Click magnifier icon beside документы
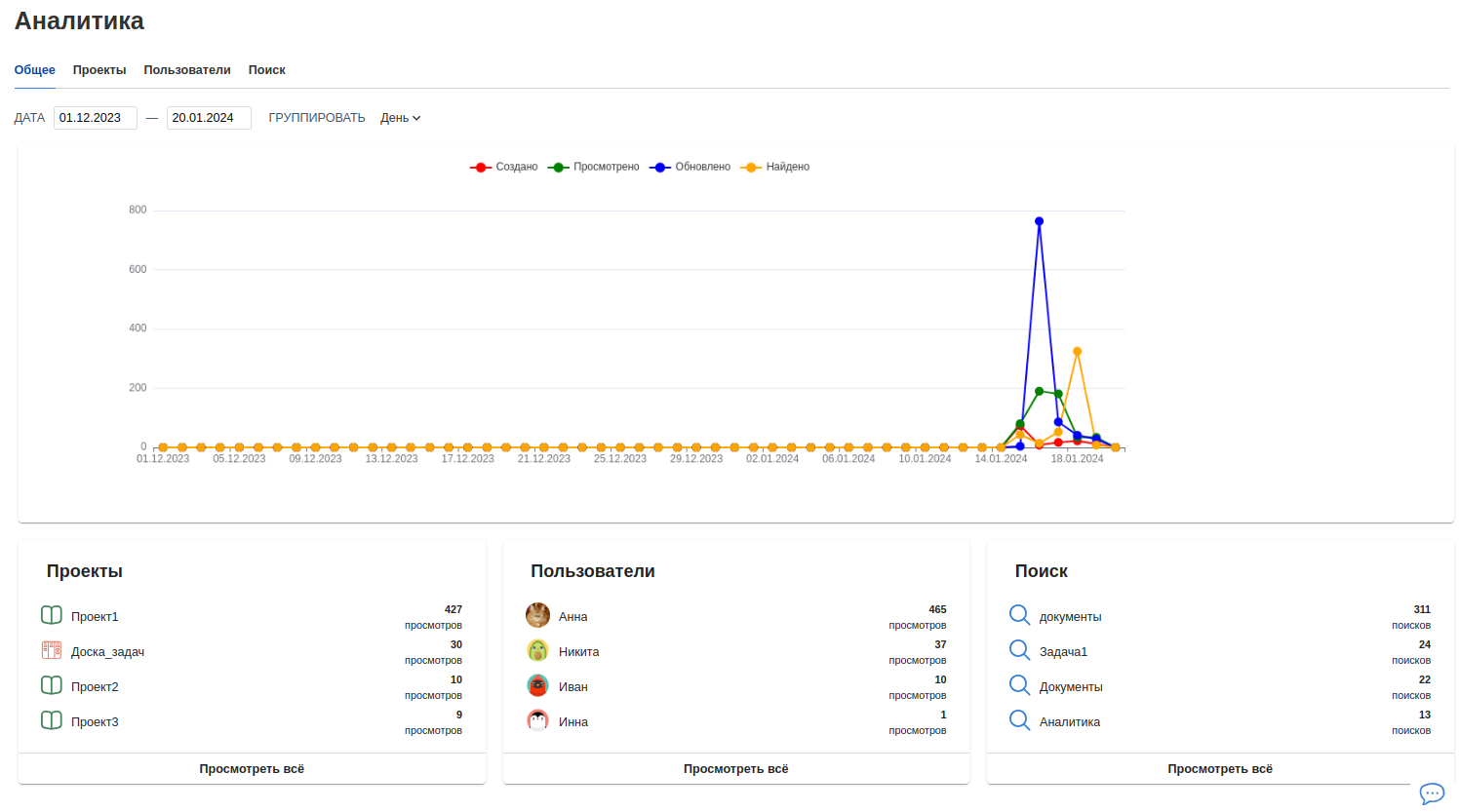Screen dimensions: 1459x812 pyautogui.click(x=1019, y=615)
